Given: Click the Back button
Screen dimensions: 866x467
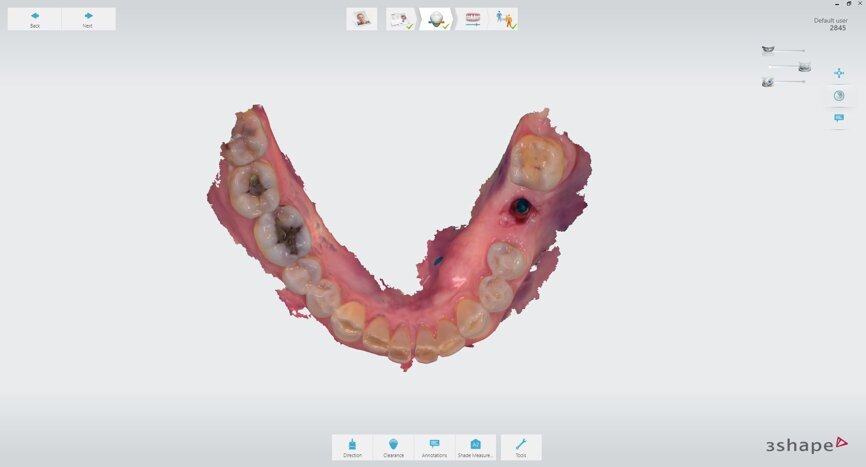Looking at the screenshot, I should (35, 19).
